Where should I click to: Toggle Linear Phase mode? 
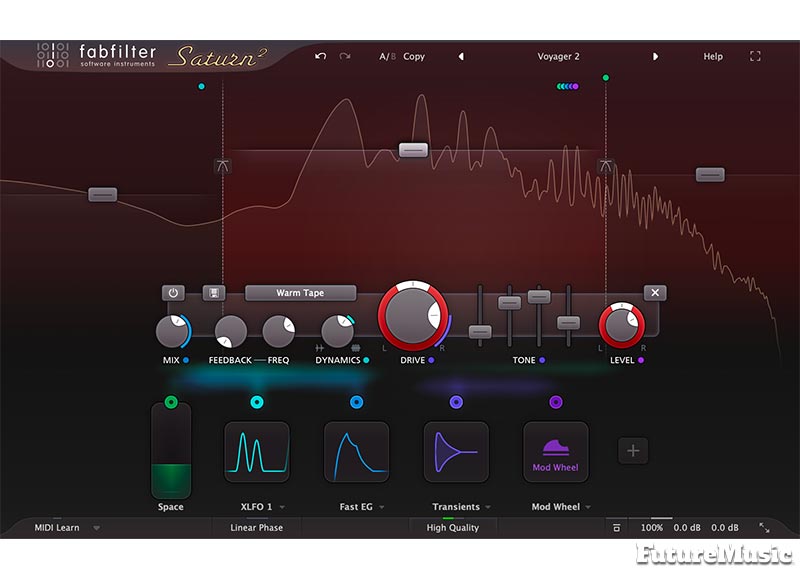click(256, 527)
